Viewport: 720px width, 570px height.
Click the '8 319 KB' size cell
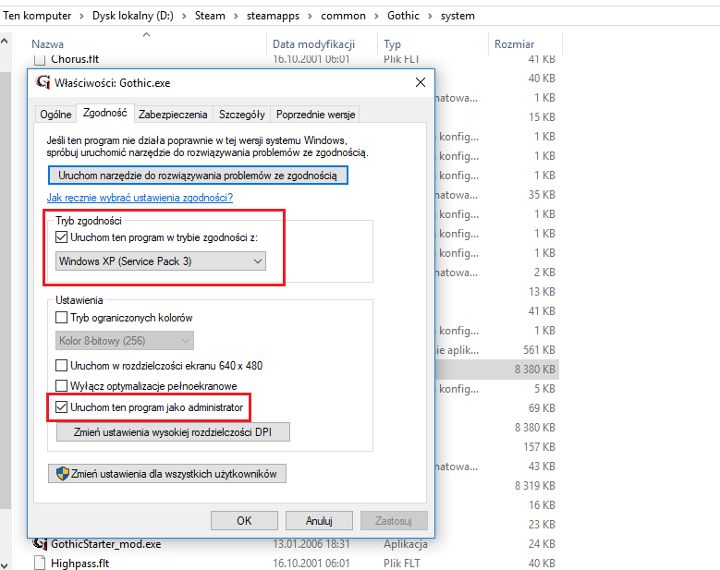(x=535, y=485)
